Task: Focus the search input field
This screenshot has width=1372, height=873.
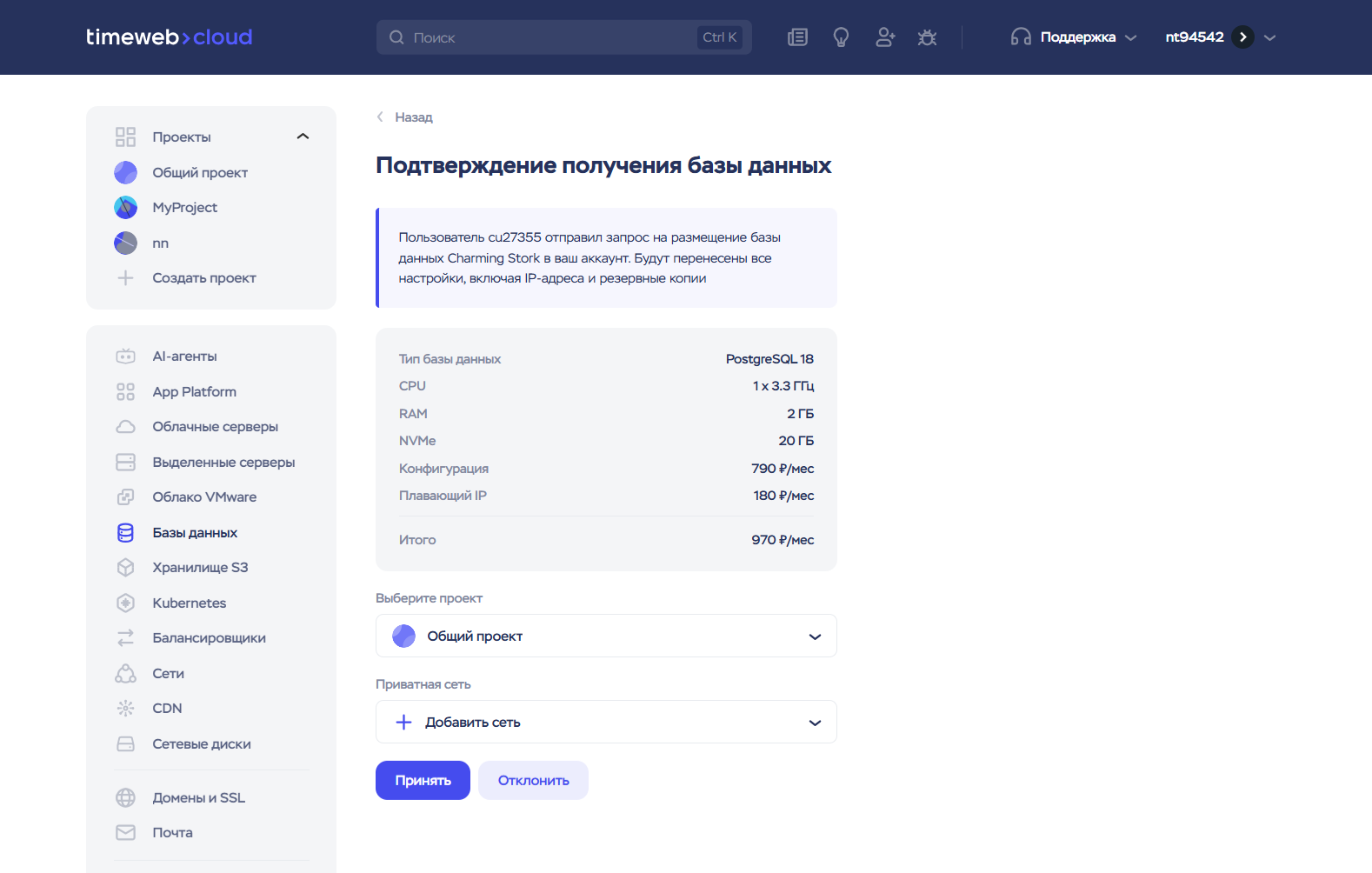Action: coord(548,37)
